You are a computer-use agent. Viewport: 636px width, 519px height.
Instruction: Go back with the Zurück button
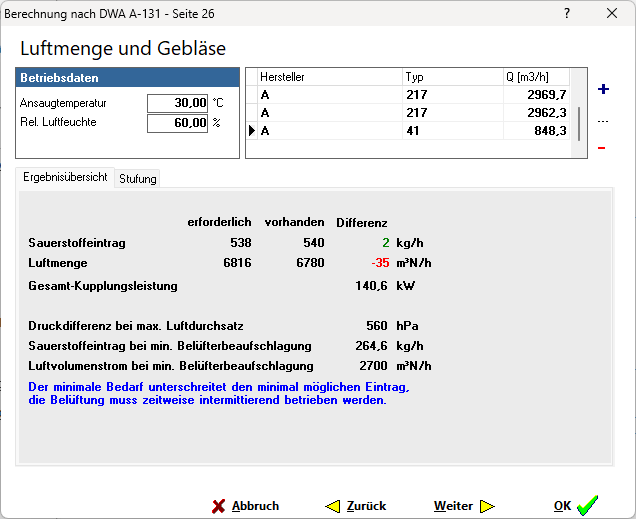point(356,506)
